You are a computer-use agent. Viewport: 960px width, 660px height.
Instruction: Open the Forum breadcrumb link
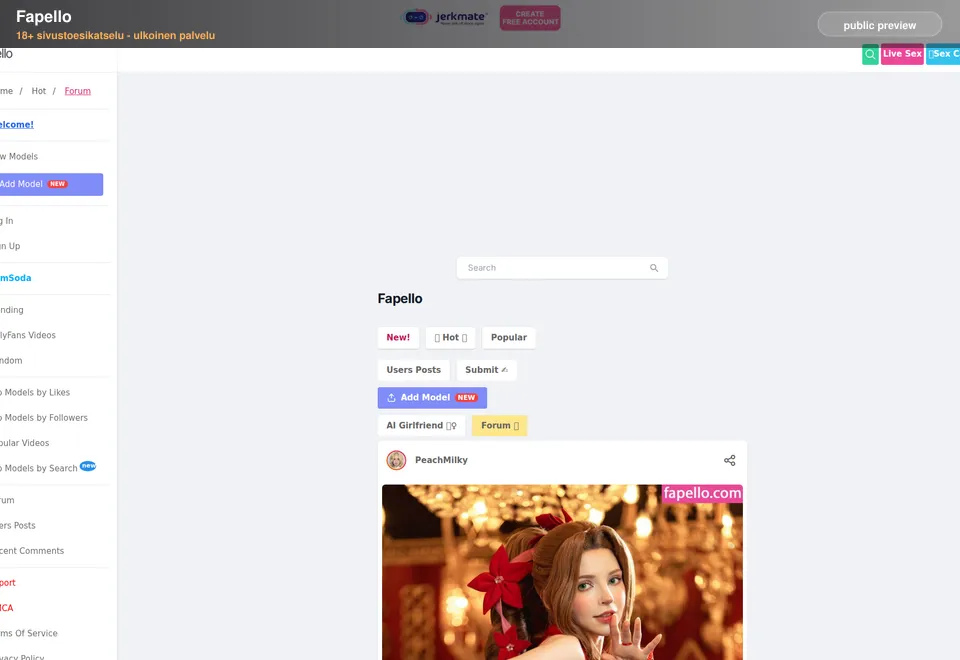tap(78, 91)
